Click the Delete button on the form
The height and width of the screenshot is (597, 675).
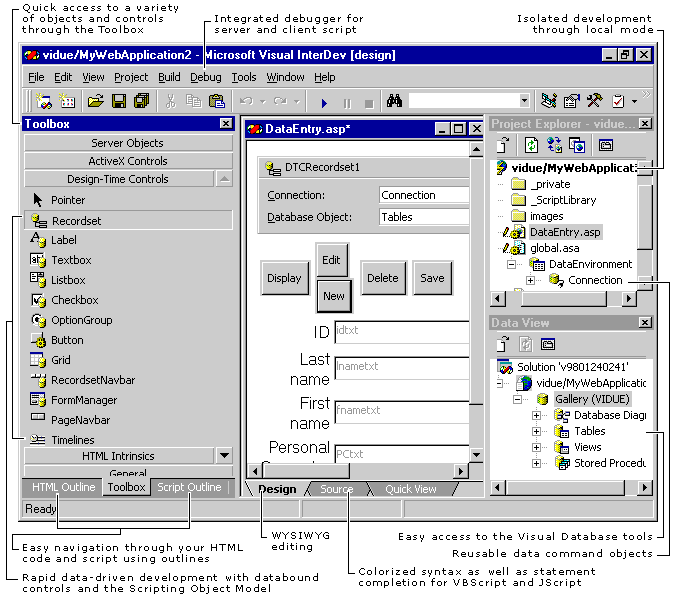(x=383, y=278)
